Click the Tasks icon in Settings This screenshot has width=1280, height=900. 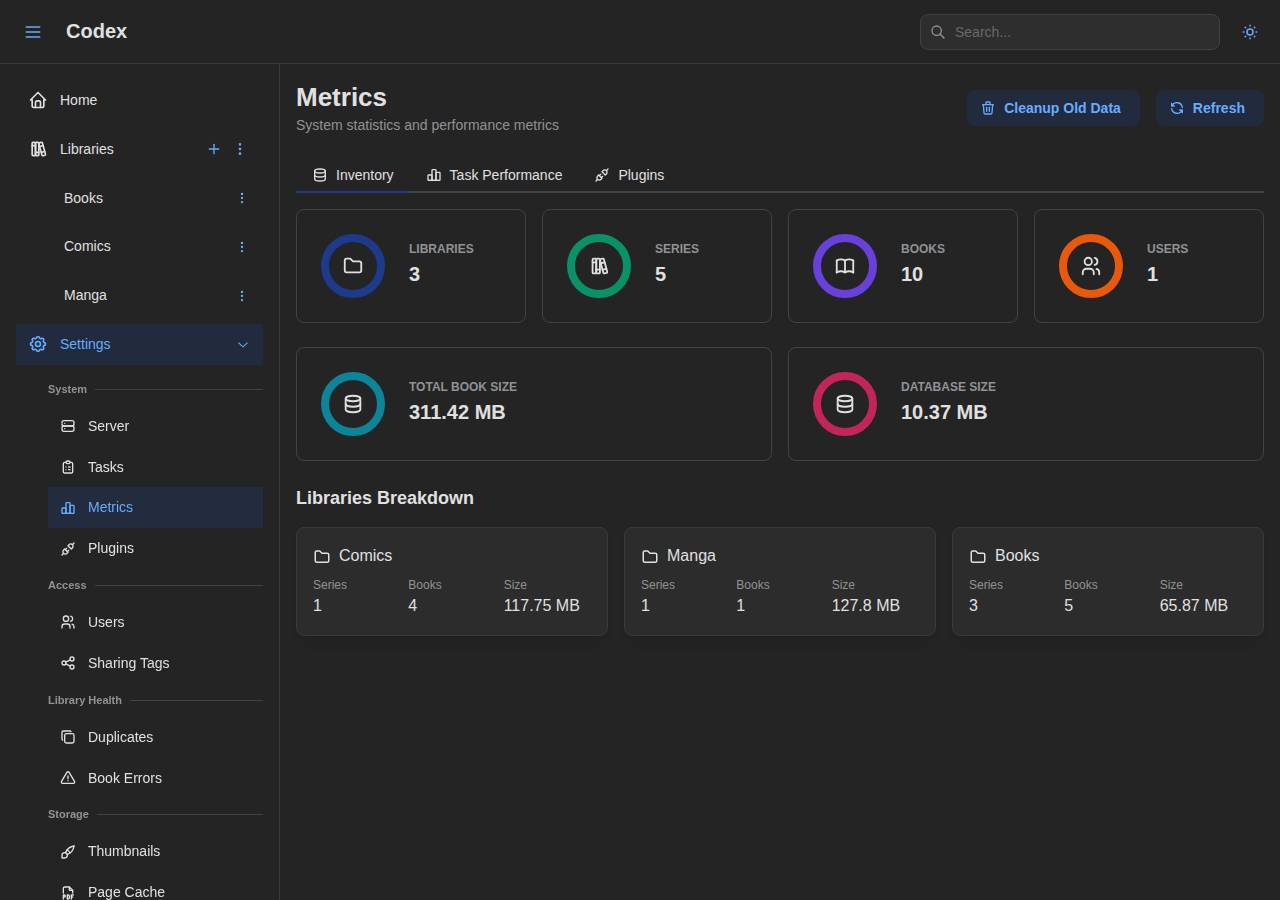point(67,467)
